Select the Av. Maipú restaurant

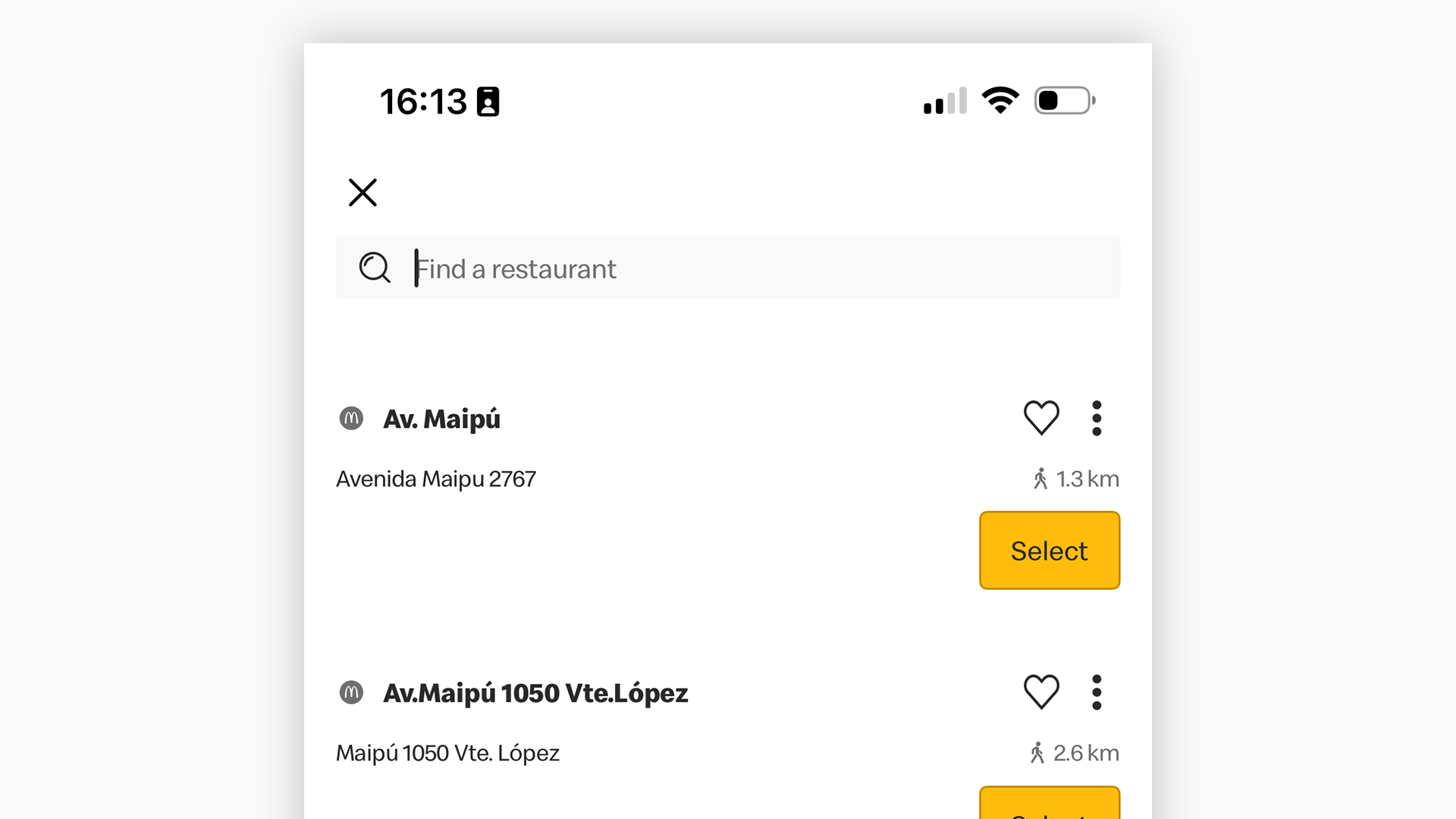tap(1049, 551)
